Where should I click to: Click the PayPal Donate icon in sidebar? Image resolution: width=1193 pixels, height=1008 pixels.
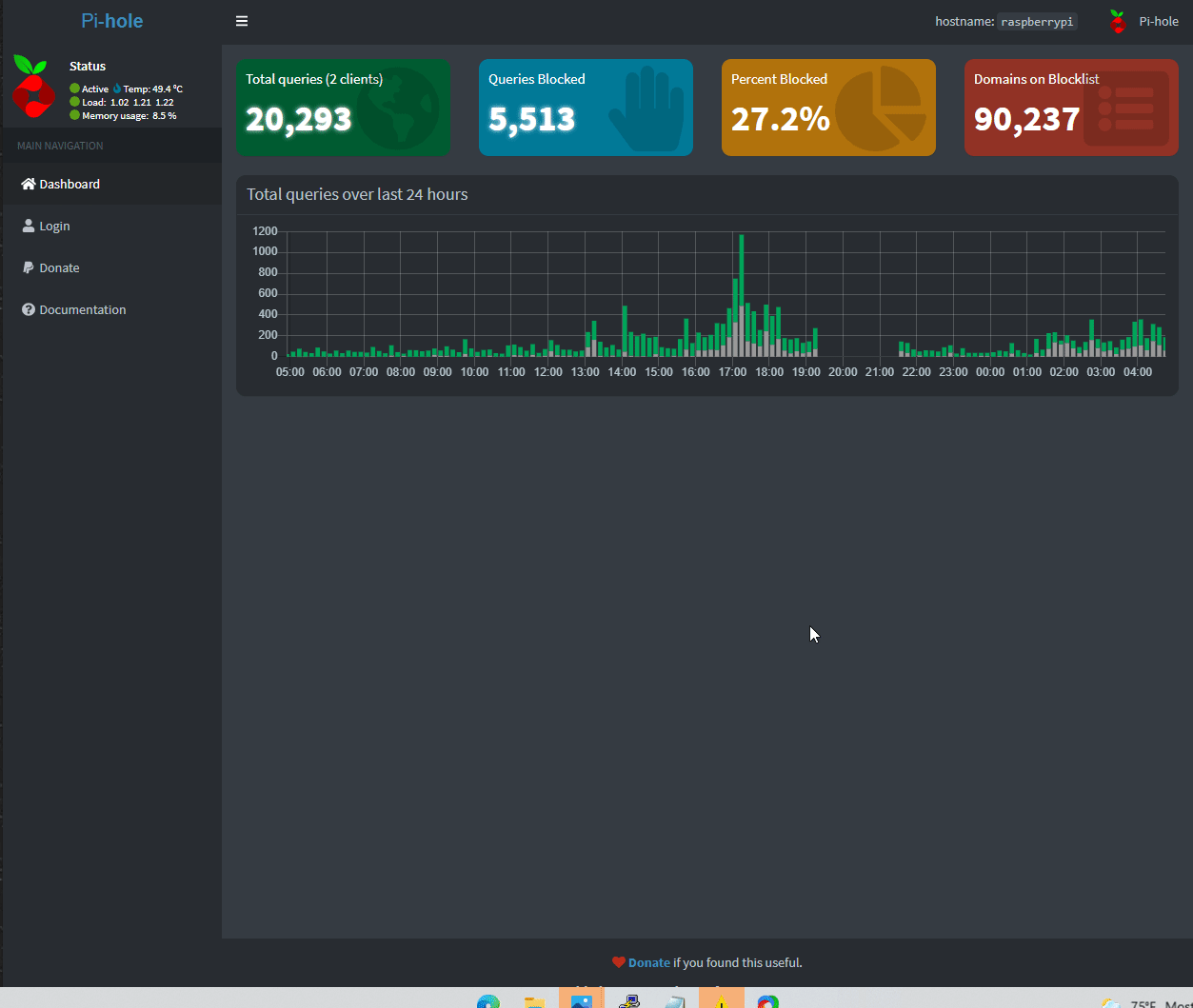(29, 267)
